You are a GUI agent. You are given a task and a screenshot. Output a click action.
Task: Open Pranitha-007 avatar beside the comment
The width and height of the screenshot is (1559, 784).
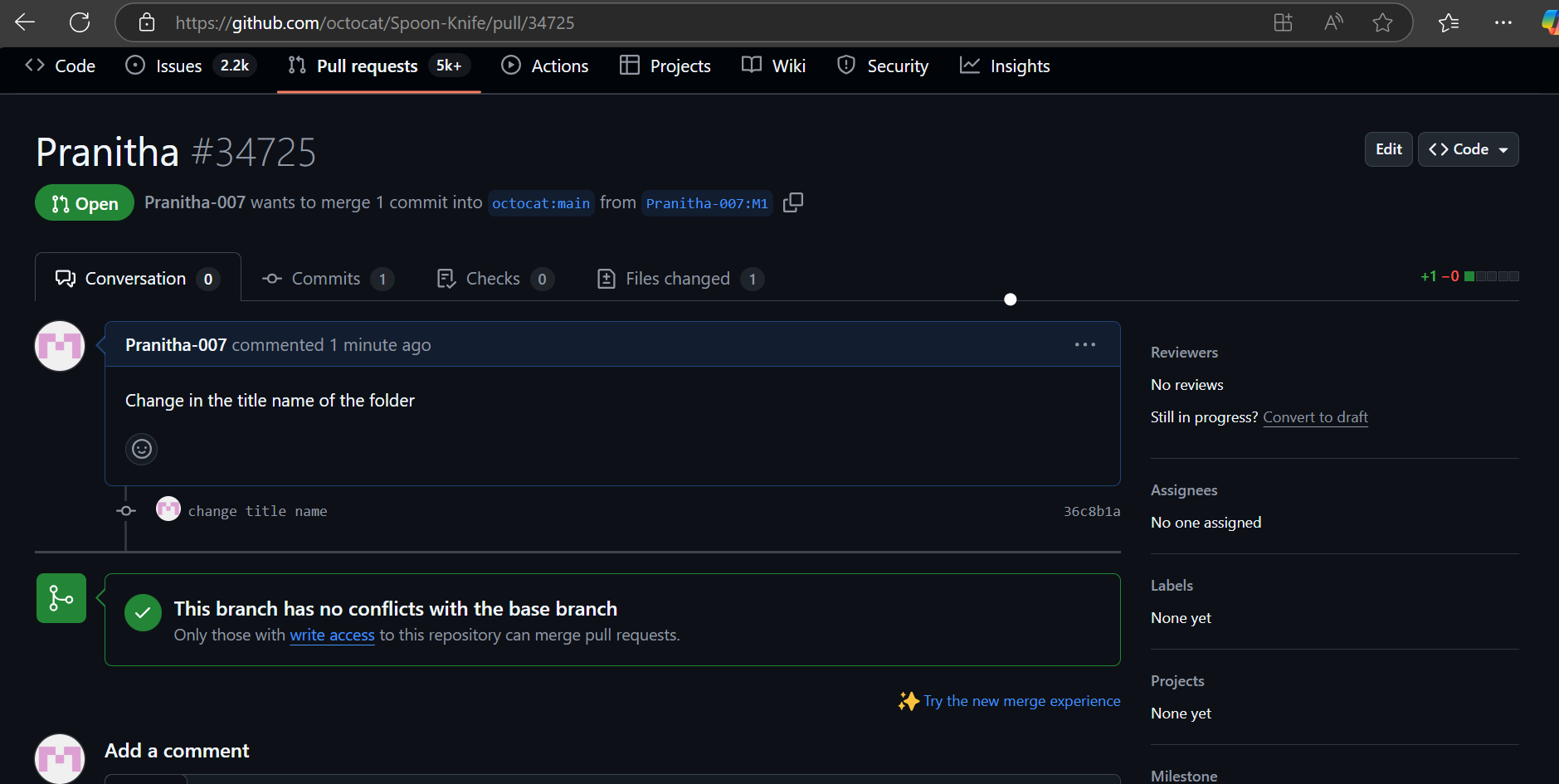click(x=60, y=346)
